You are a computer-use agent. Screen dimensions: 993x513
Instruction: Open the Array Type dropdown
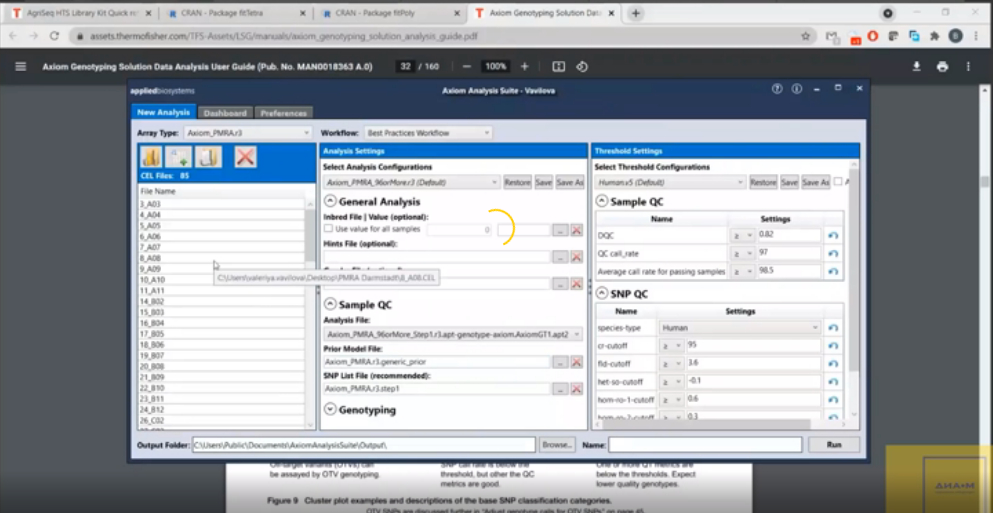[248, 132]
